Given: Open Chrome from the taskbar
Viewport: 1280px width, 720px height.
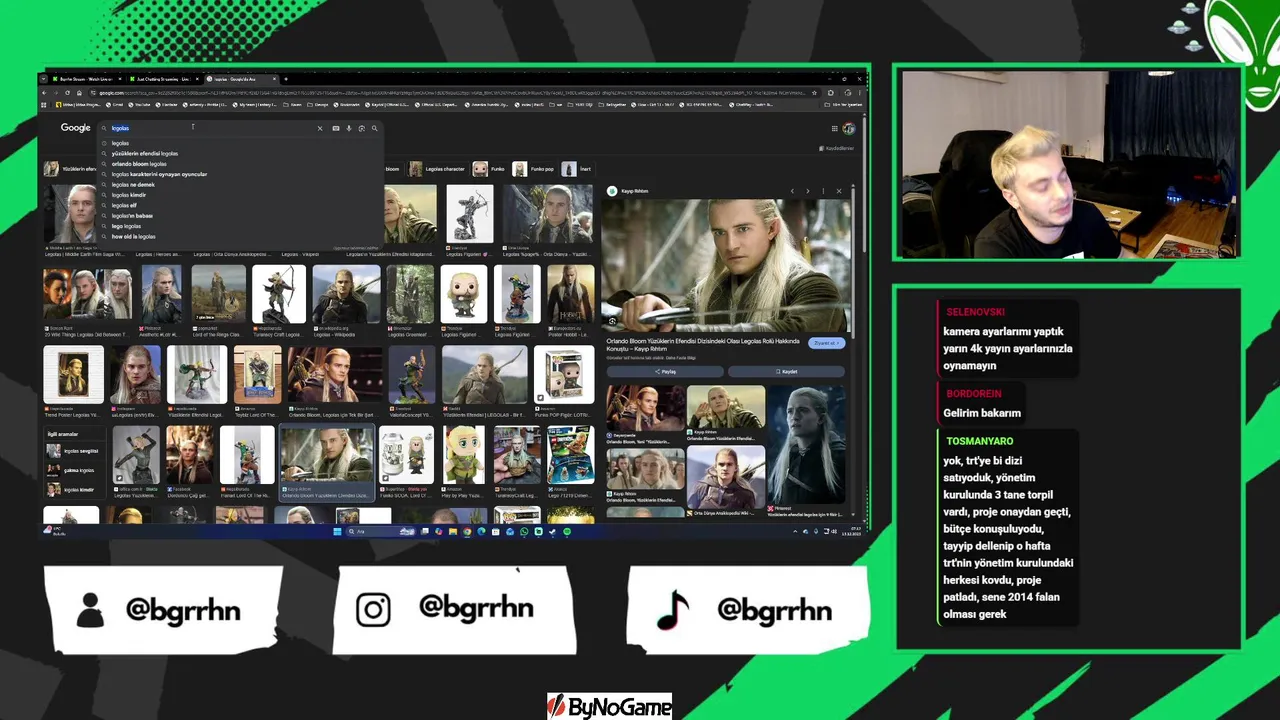Looking at the screenshot, I should 467,532.
